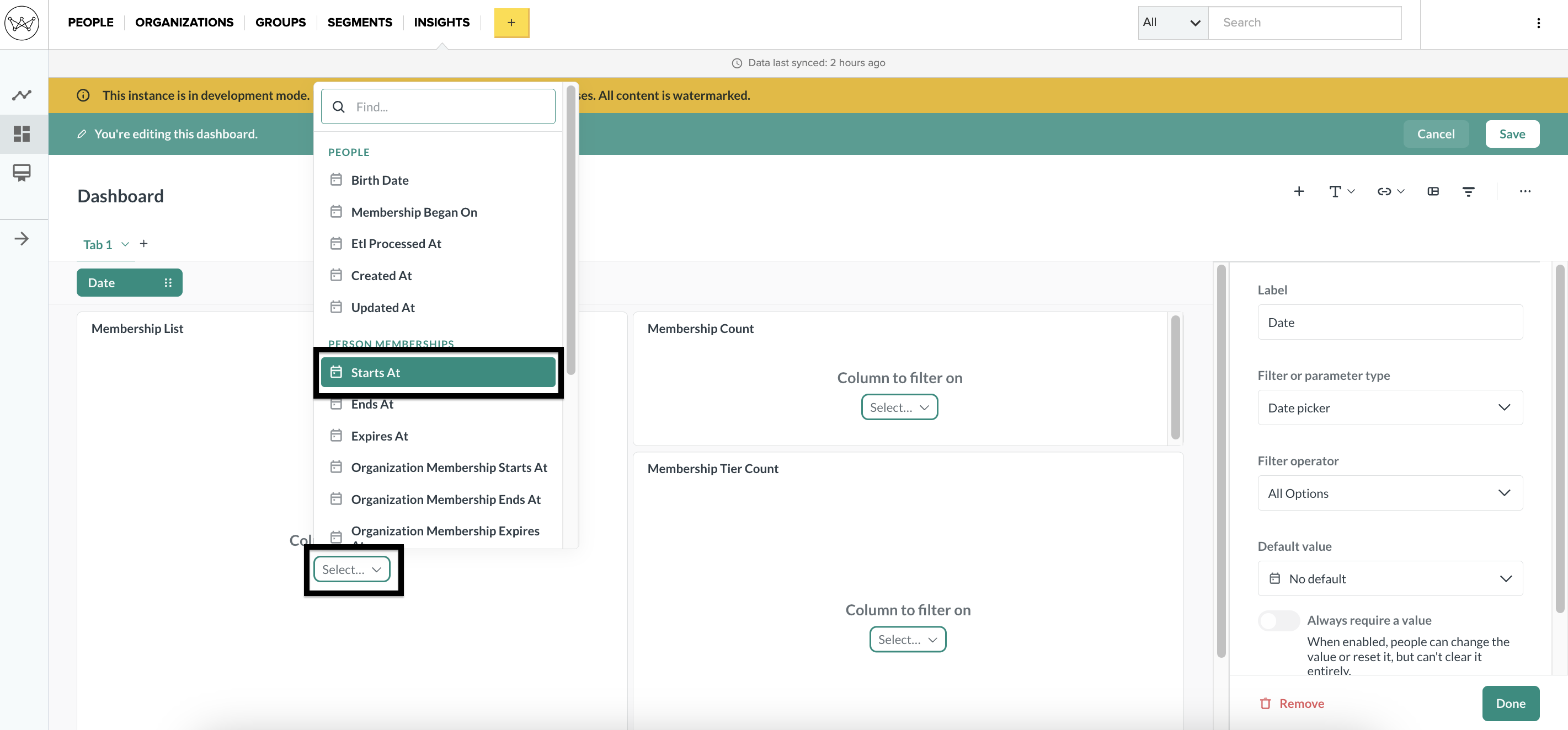Viewport: 1568px width, 730px height.
Task: Add a new tab with plus icon
Action: tap(143, 243)
